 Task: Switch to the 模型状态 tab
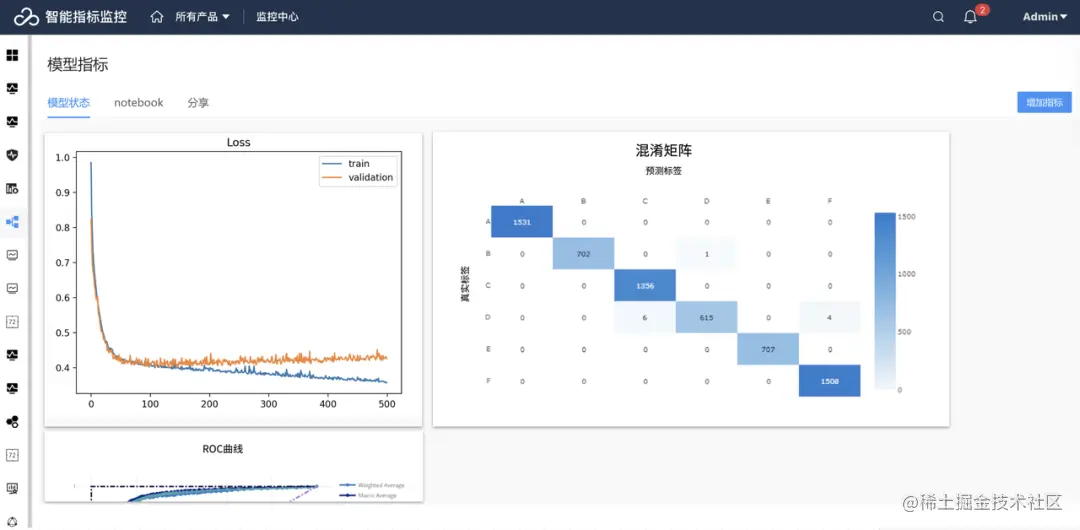(68, 103)
